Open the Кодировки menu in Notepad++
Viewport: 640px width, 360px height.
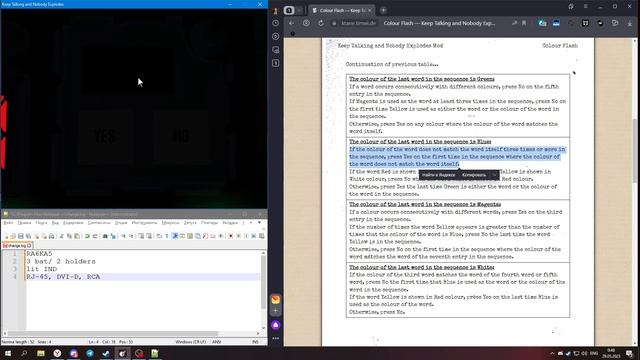(x=73, y=223)
